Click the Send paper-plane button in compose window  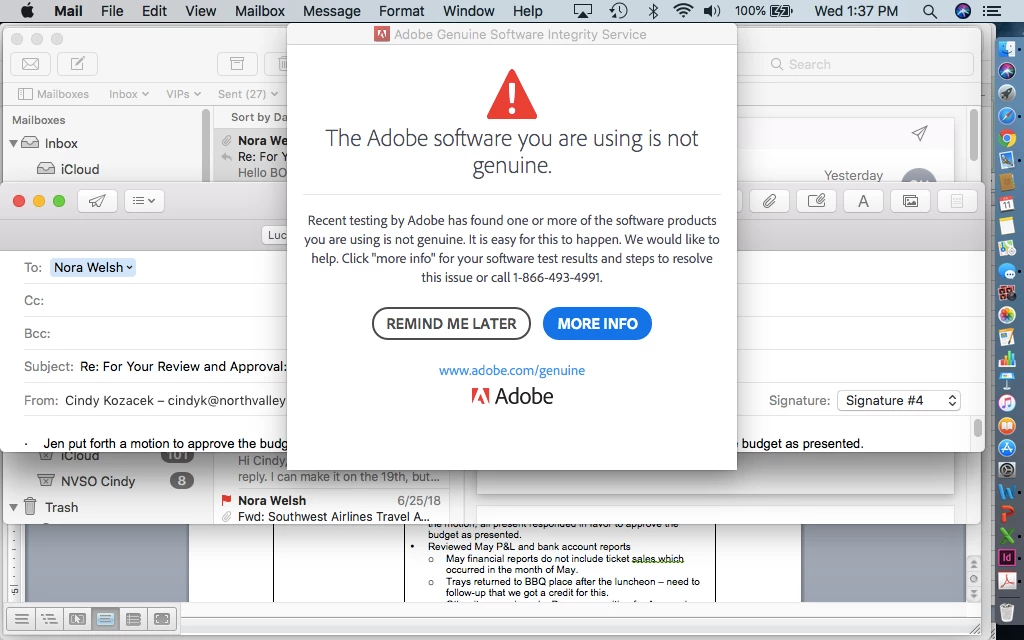tap(97, 200)
